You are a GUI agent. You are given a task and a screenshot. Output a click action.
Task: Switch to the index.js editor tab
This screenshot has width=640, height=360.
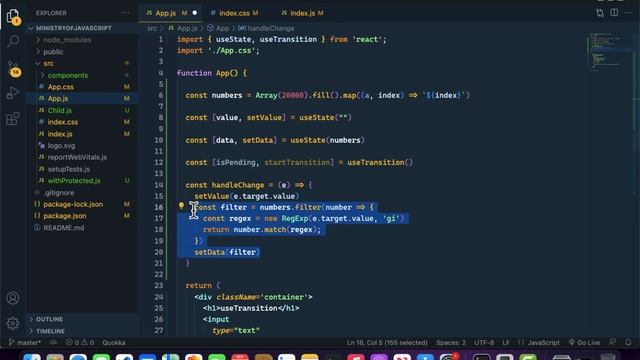pyautogui.click(x=302, y=13)
